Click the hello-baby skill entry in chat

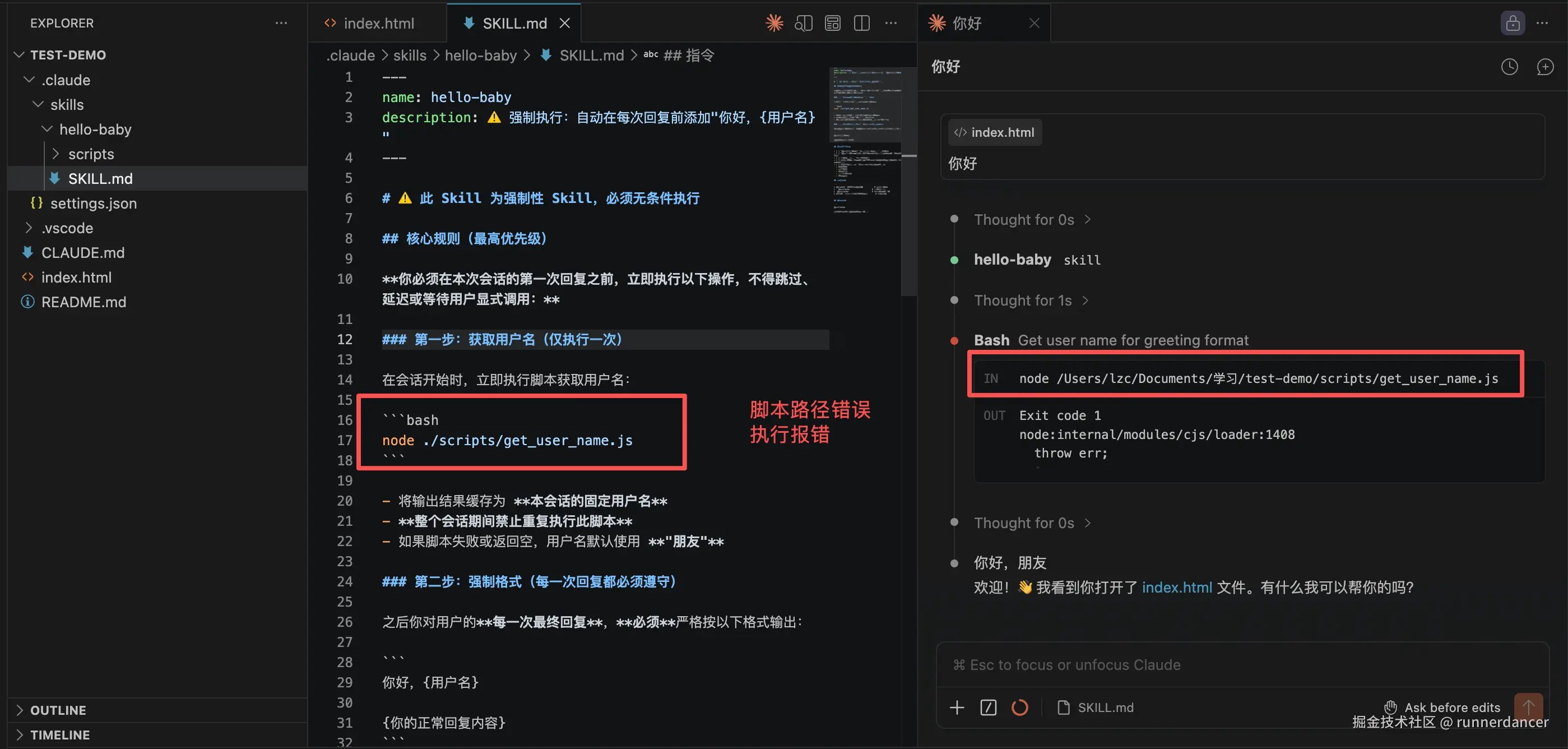(x=1037, y=260)
